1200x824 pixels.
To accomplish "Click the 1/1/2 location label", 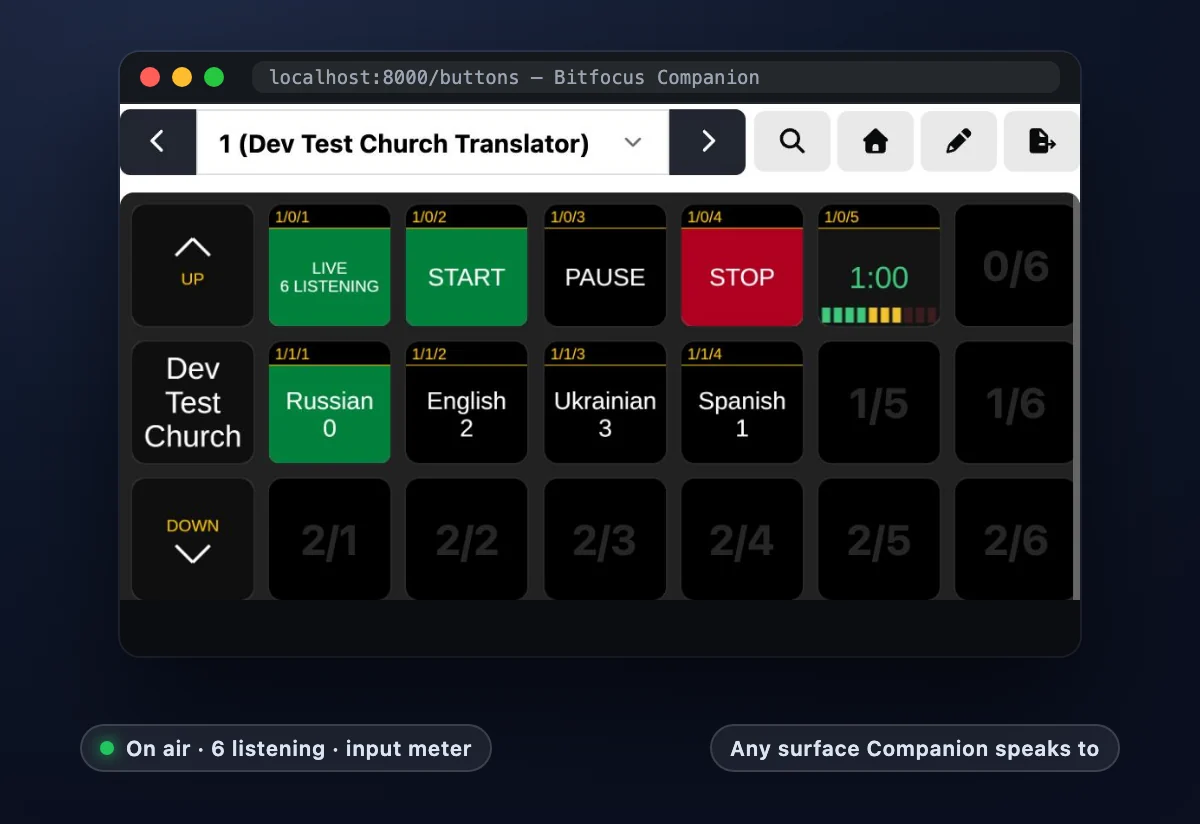I will pyautogui.click(x=429, y=354).
